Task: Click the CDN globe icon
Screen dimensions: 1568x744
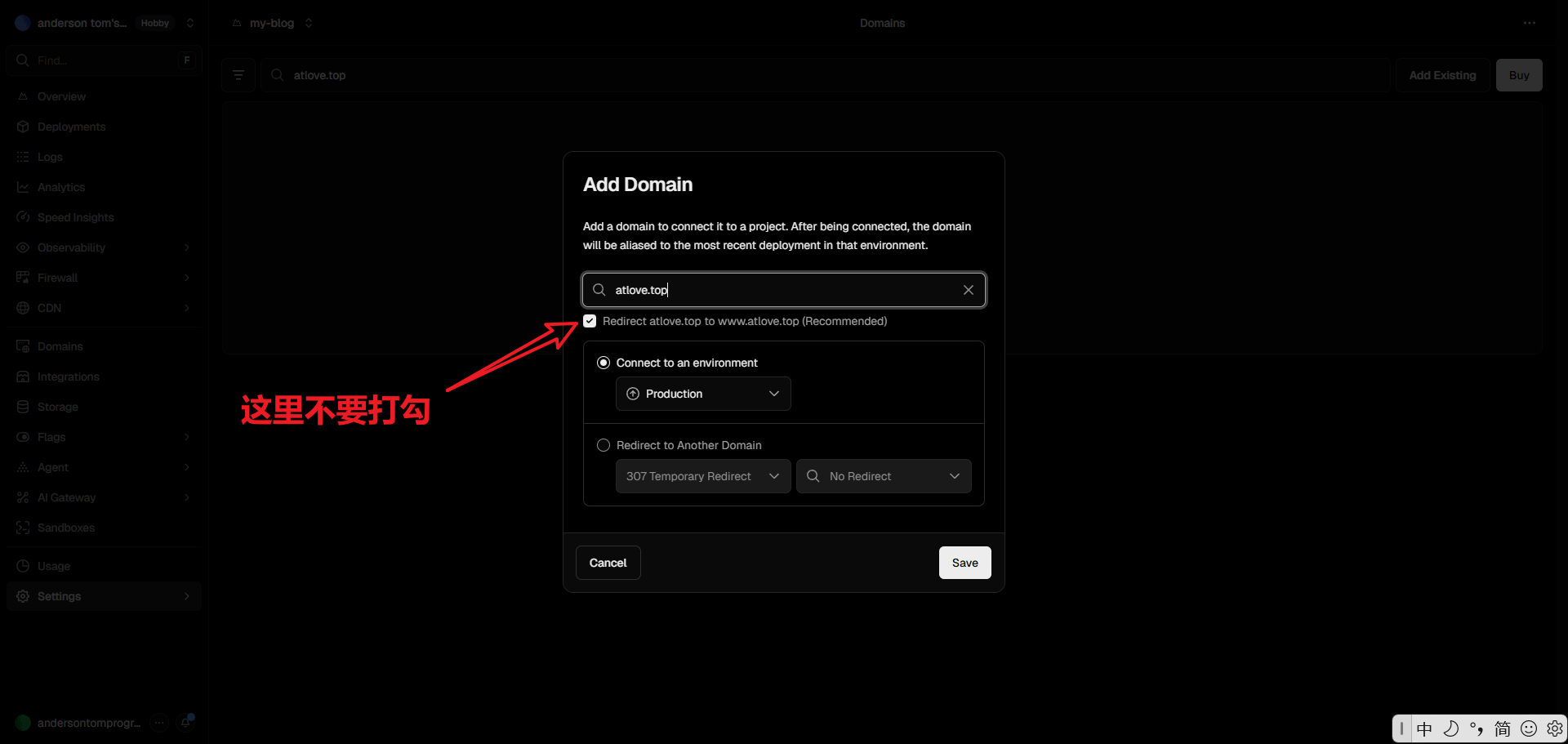Action: click(x=23, y=308)
